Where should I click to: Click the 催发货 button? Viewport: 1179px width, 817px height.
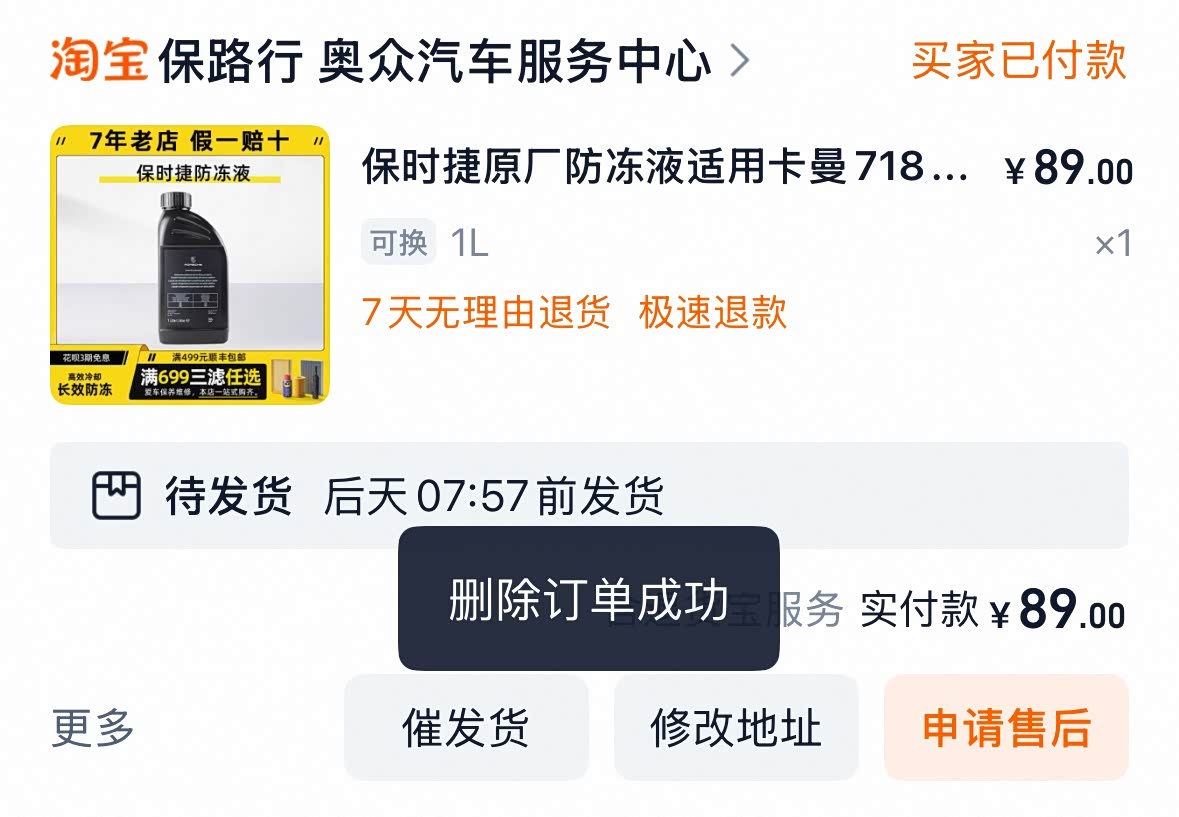click(x=466, y=728)
